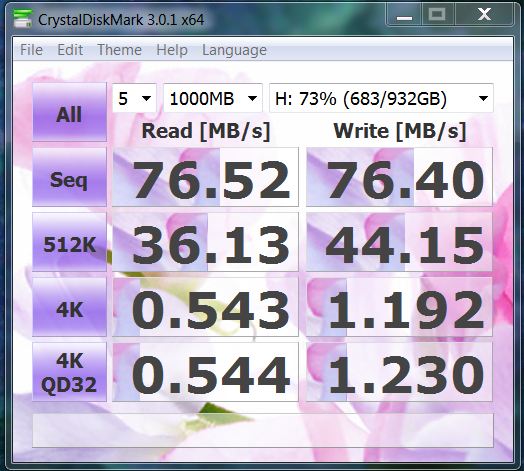
Task: Start the 4K random test
Action: (70, 307)
